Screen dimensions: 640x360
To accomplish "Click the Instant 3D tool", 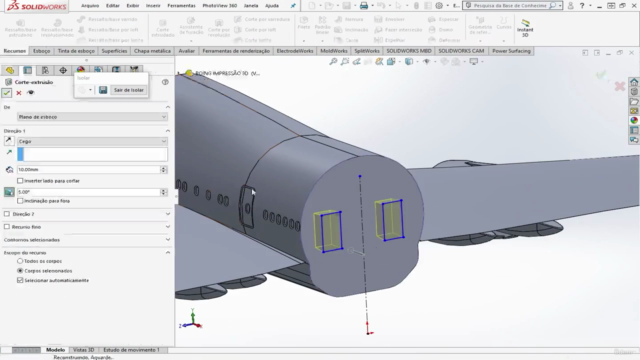I will click(525, 29).
